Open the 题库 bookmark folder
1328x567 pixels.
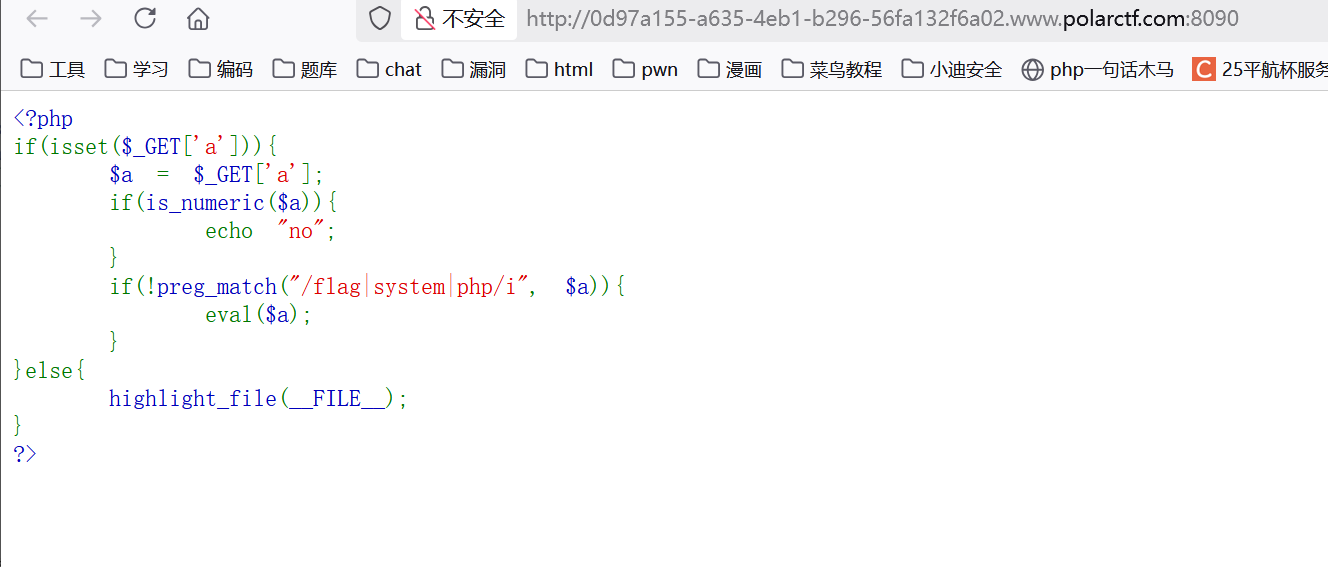(305, 69)
